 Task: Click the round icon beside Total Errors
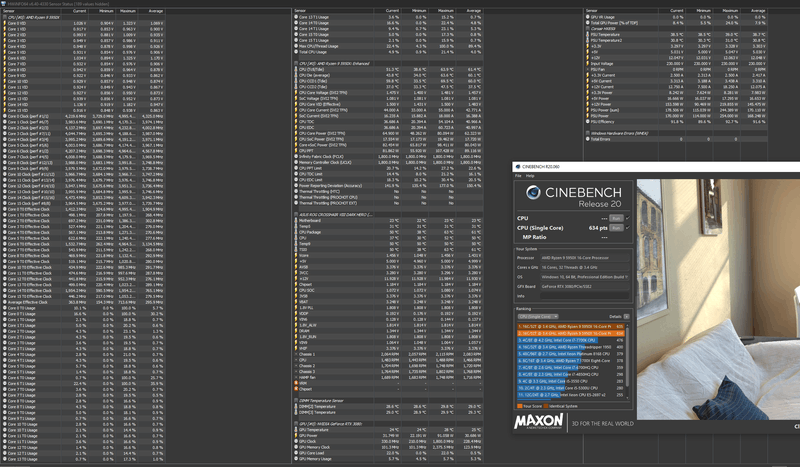tap(588, 139)
